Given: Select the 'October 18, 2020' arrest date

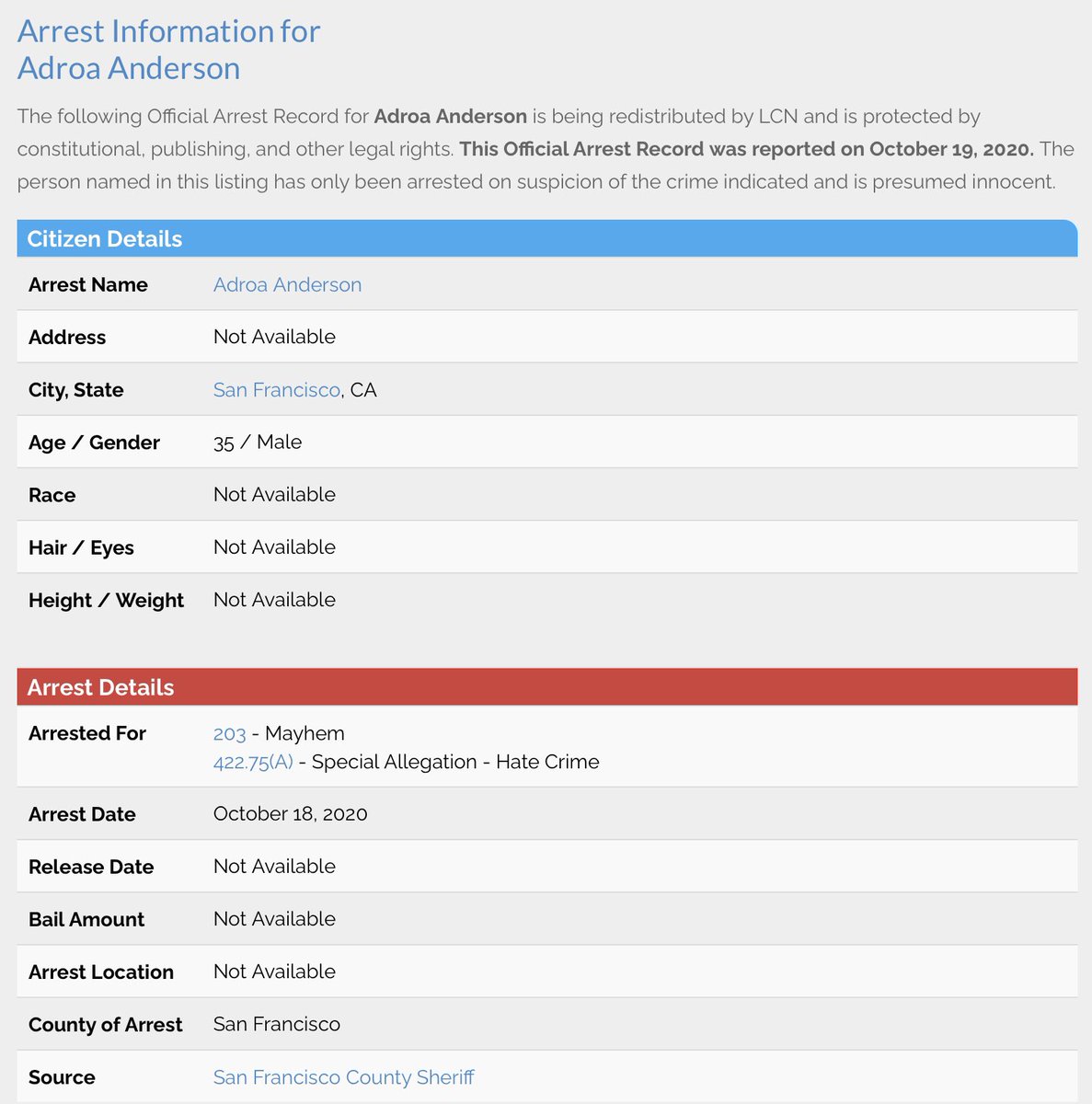Looking at the screenshot, I should click(291, 814).
